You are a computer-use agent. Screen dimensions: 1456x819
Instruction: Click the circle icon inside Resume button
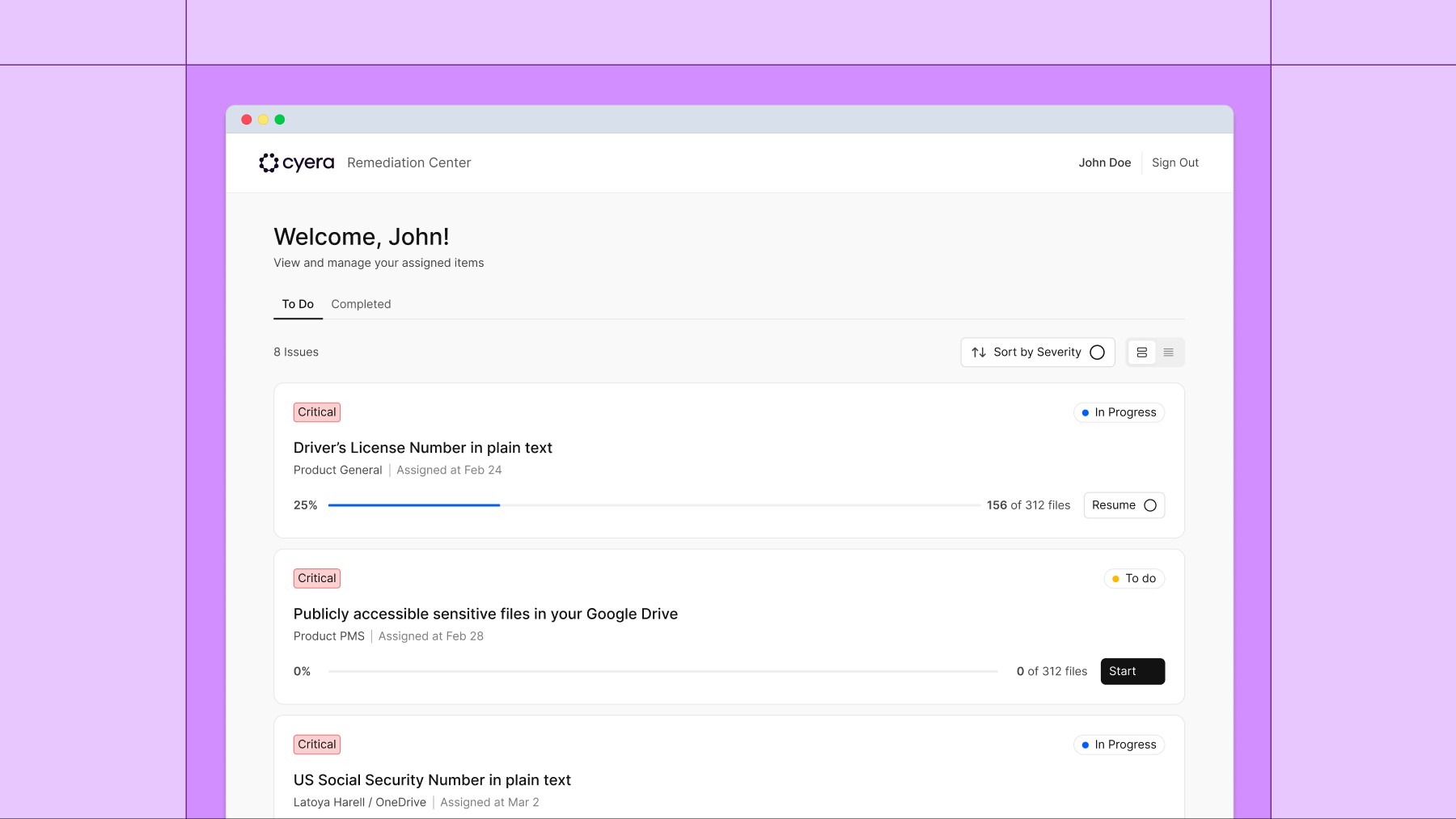coord(1149,505)
